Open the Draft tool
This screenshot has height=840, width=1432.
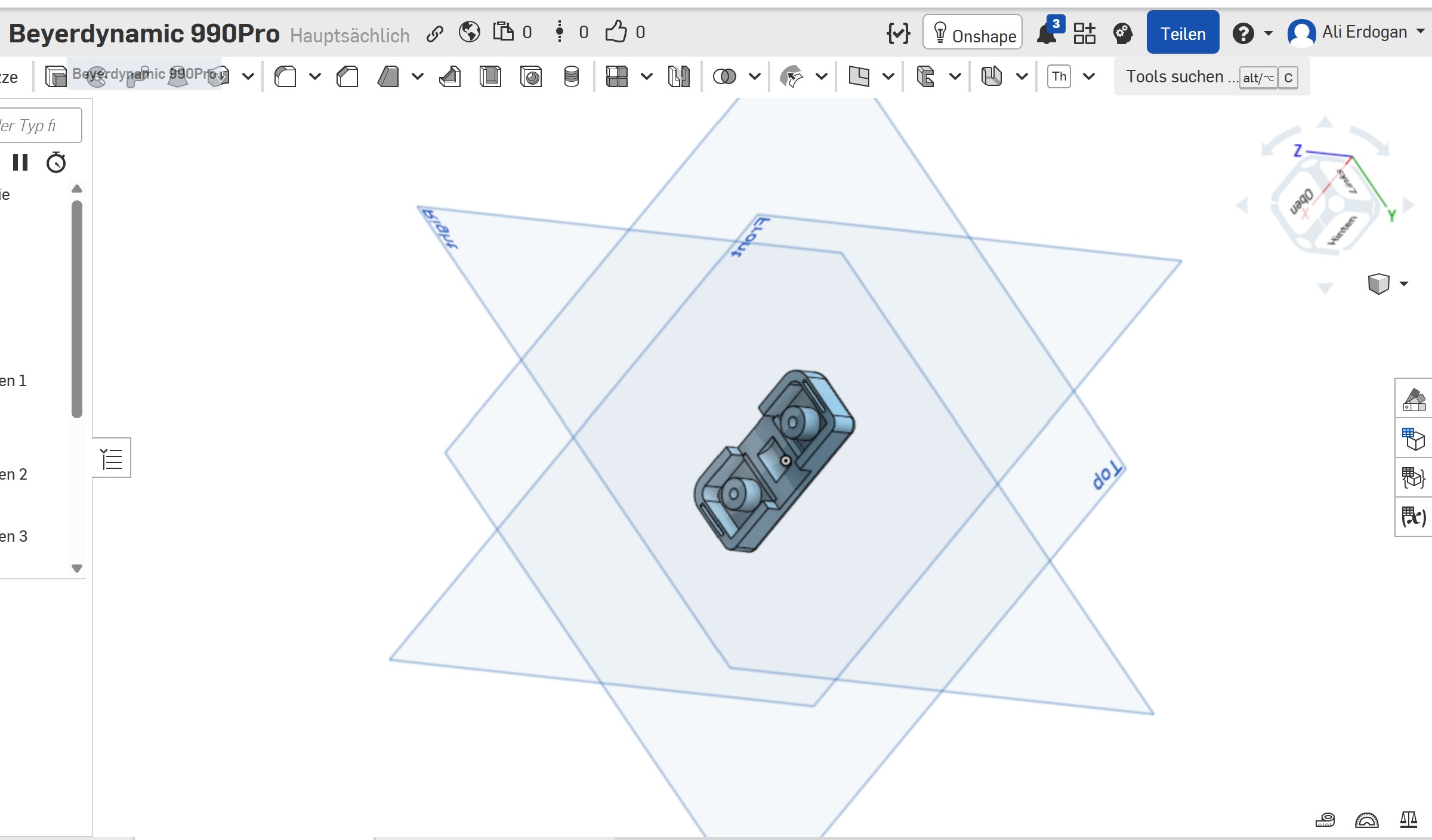click(x=388, y=76)
